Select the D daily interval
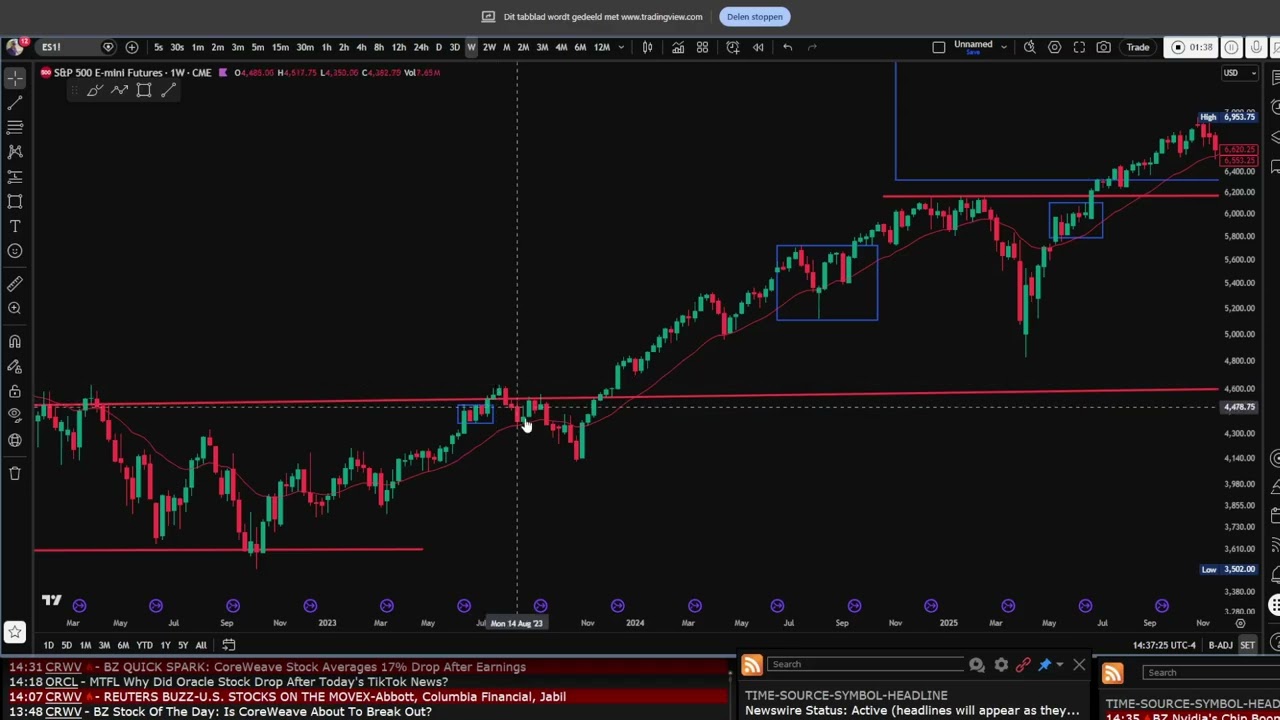This screenshot has width=1280, height=720. pyautogui.click(x=438, y=47)
